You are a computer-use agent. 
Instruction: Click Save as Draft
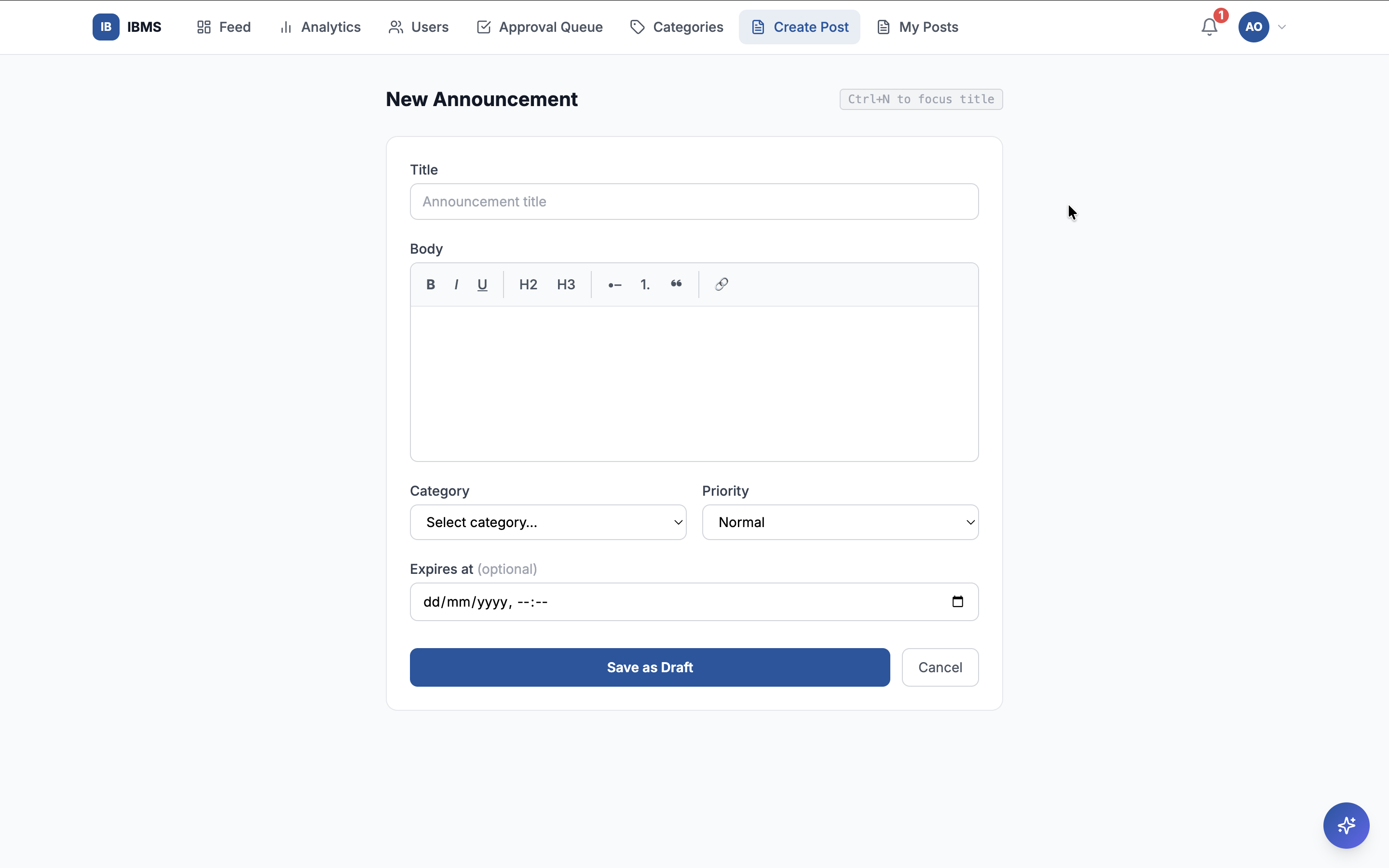coord(650,667)
